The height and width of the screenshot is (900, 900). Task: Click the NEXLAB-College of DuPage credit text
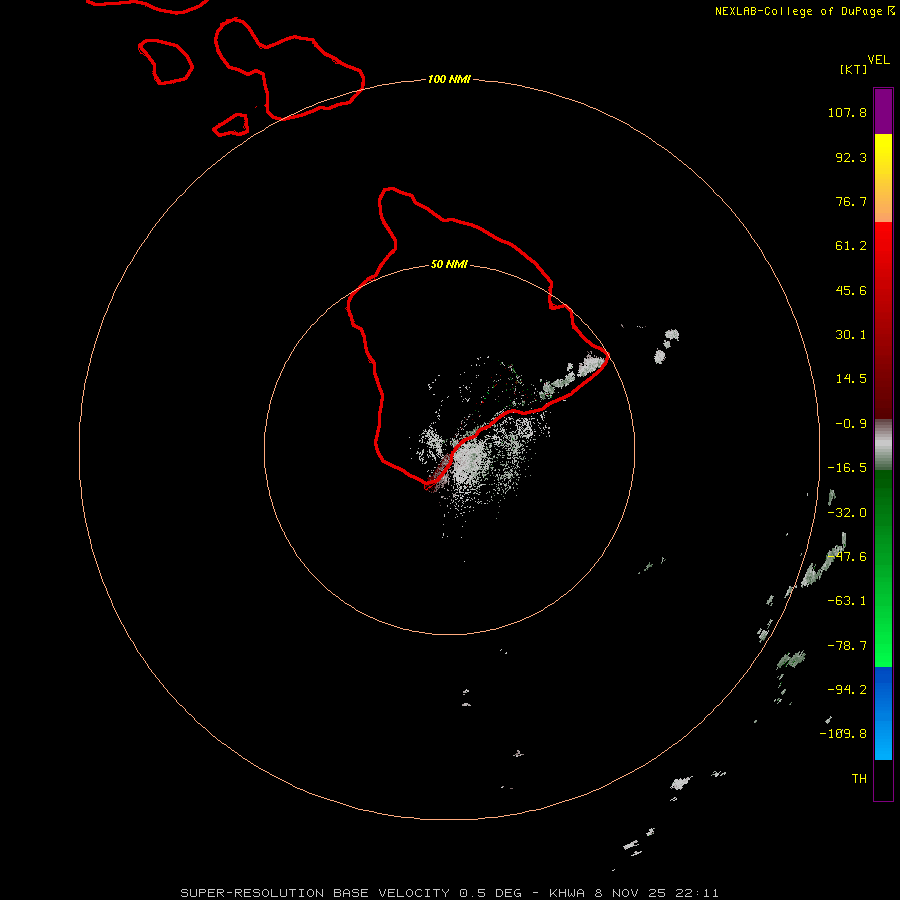800,11
